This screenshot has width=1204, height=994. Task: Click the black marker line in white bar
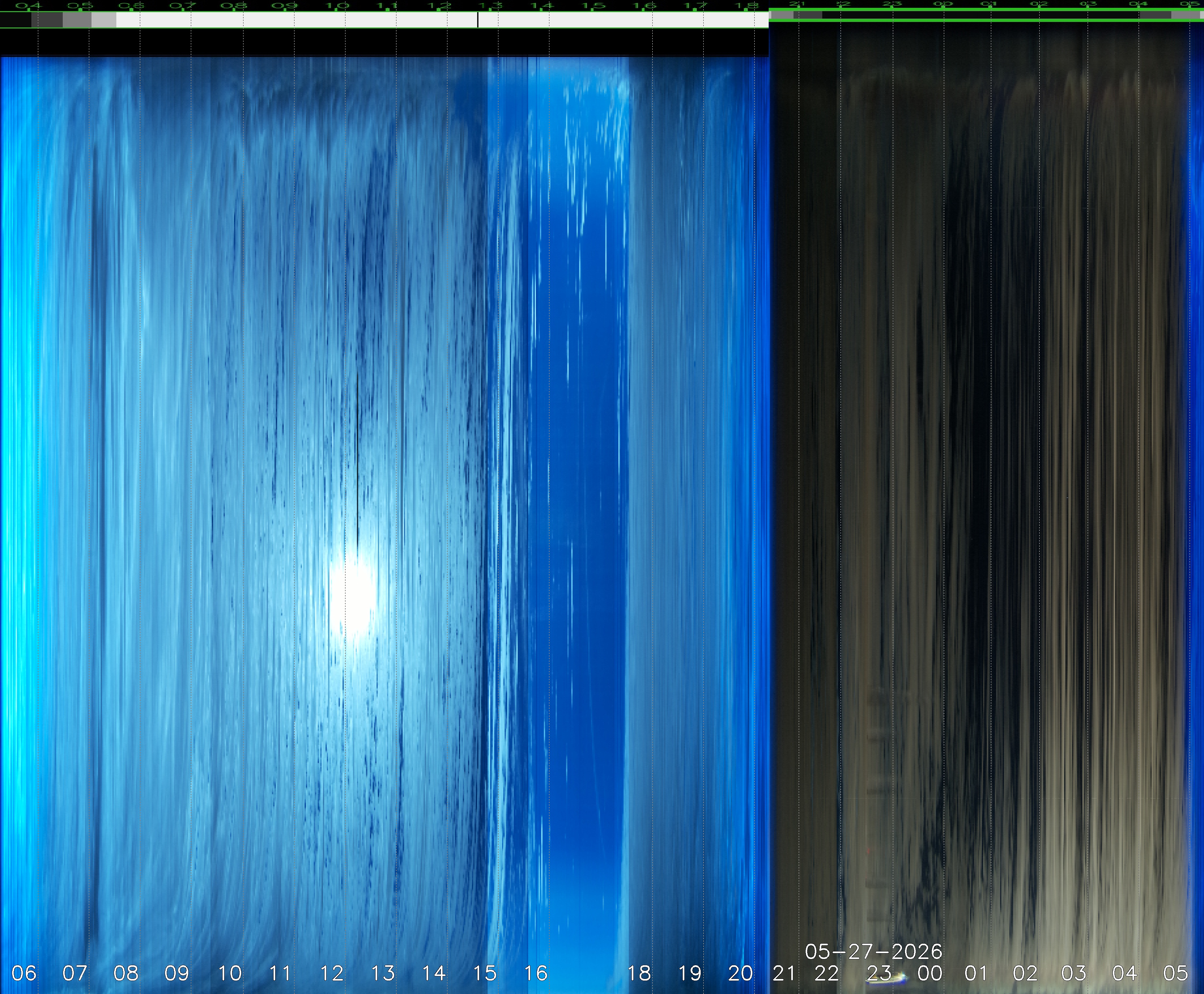point(478,20)
